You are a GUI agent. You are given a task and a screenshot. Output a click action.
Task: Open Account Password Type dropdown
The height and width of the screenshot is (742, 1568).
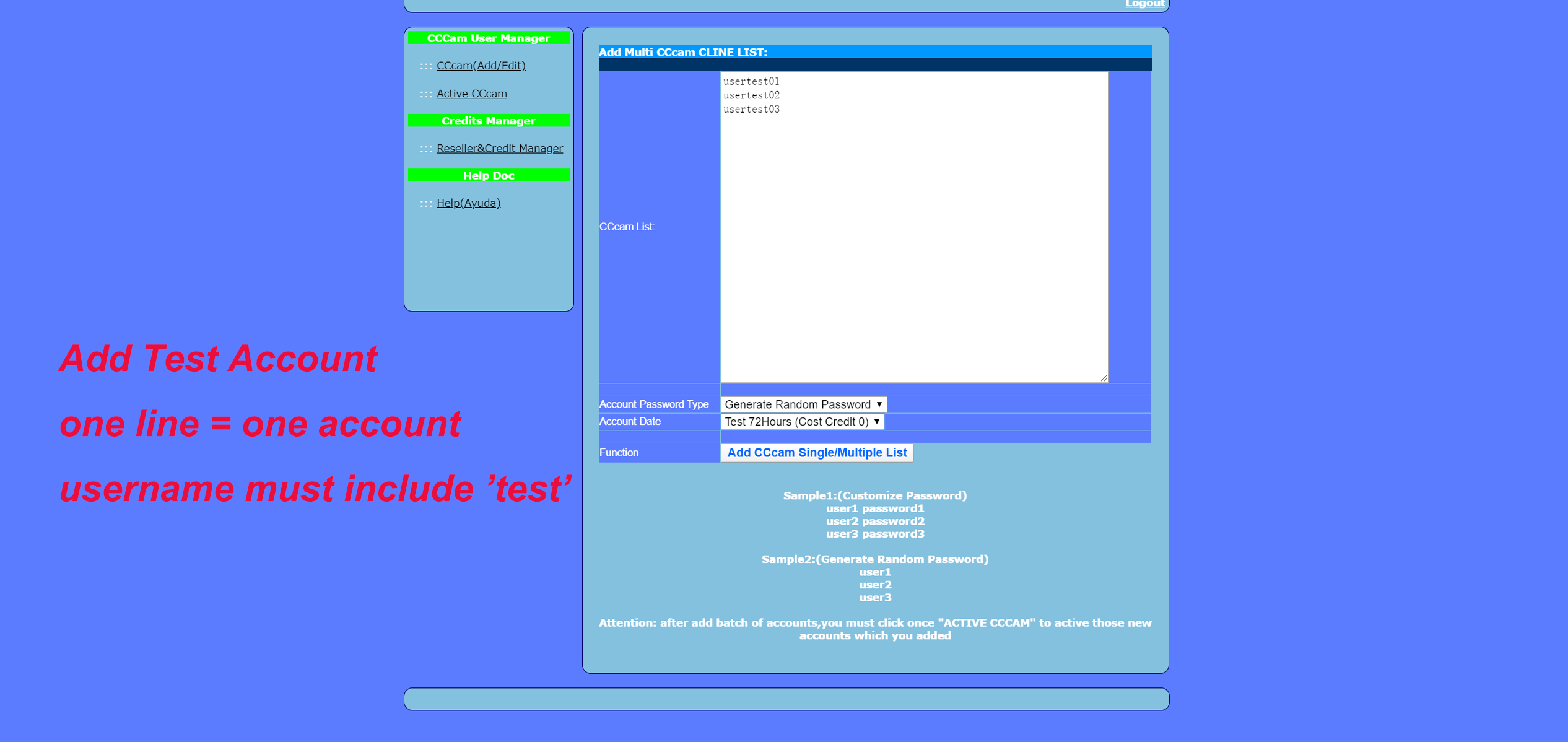(x=804, y=404)
